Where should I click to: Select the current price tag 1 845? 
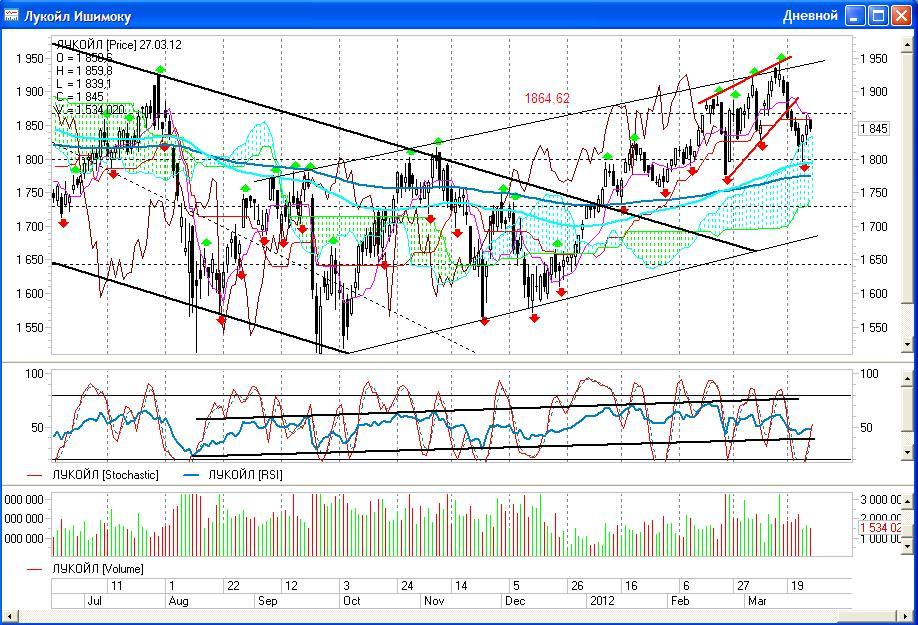click(x=874, y=129)
